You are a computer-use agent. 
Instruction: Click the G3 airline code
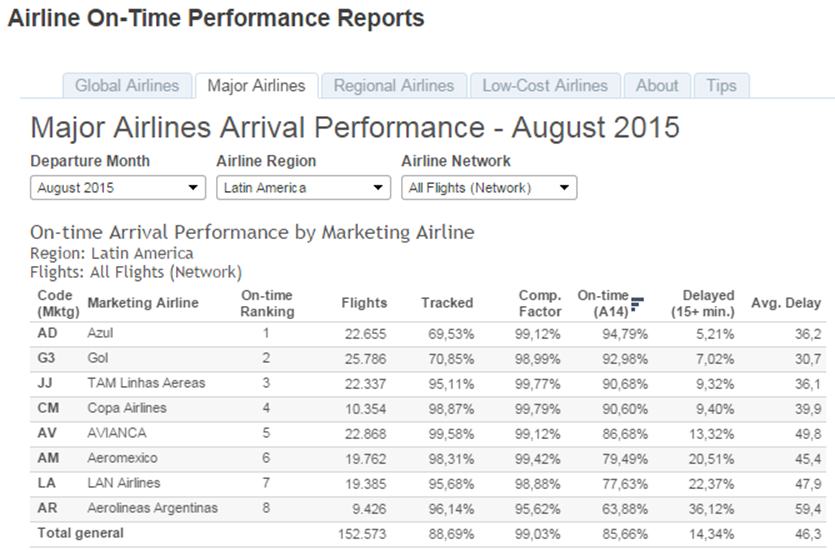click(x=46, y=358)
